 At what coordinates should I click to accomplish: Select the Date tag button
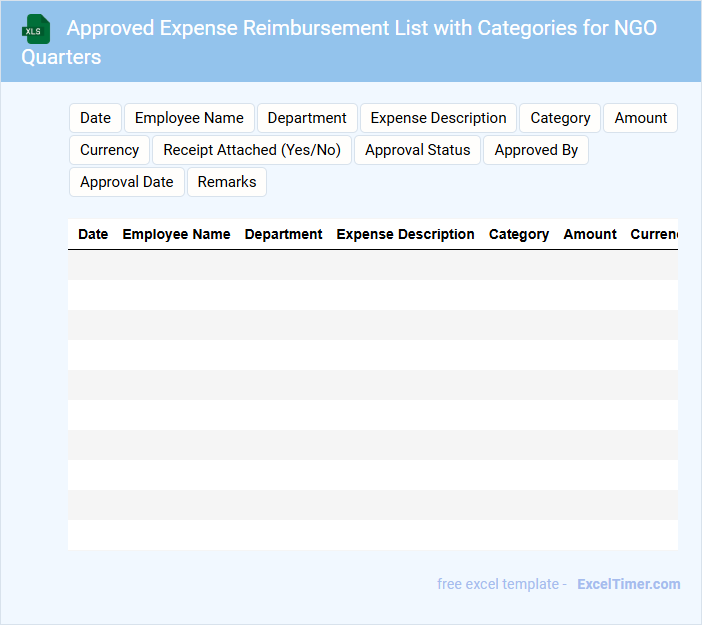click(95, 118)
